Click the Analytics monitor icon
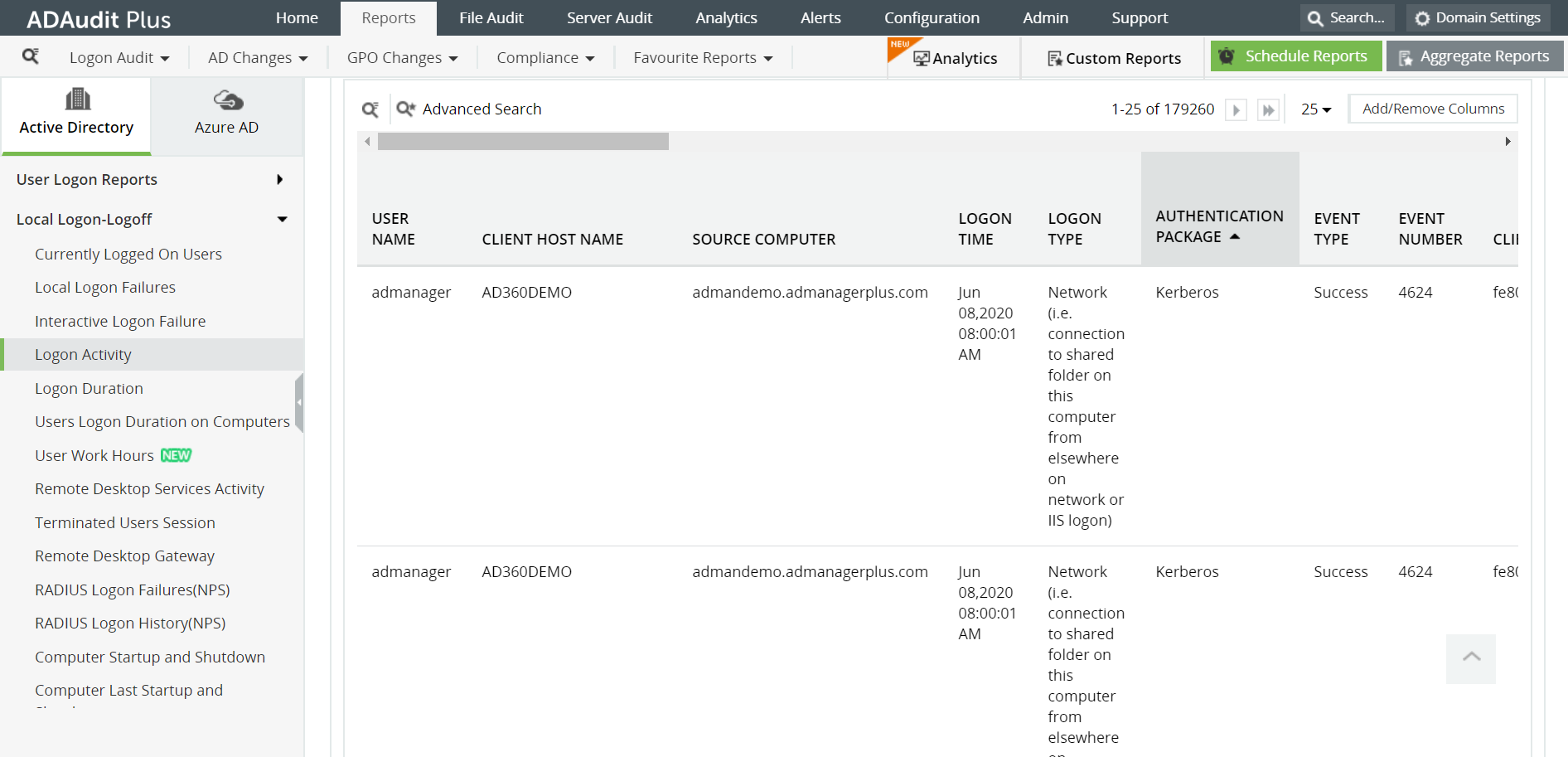Viewport: 1568px width, 757px height. coord(922,58)
